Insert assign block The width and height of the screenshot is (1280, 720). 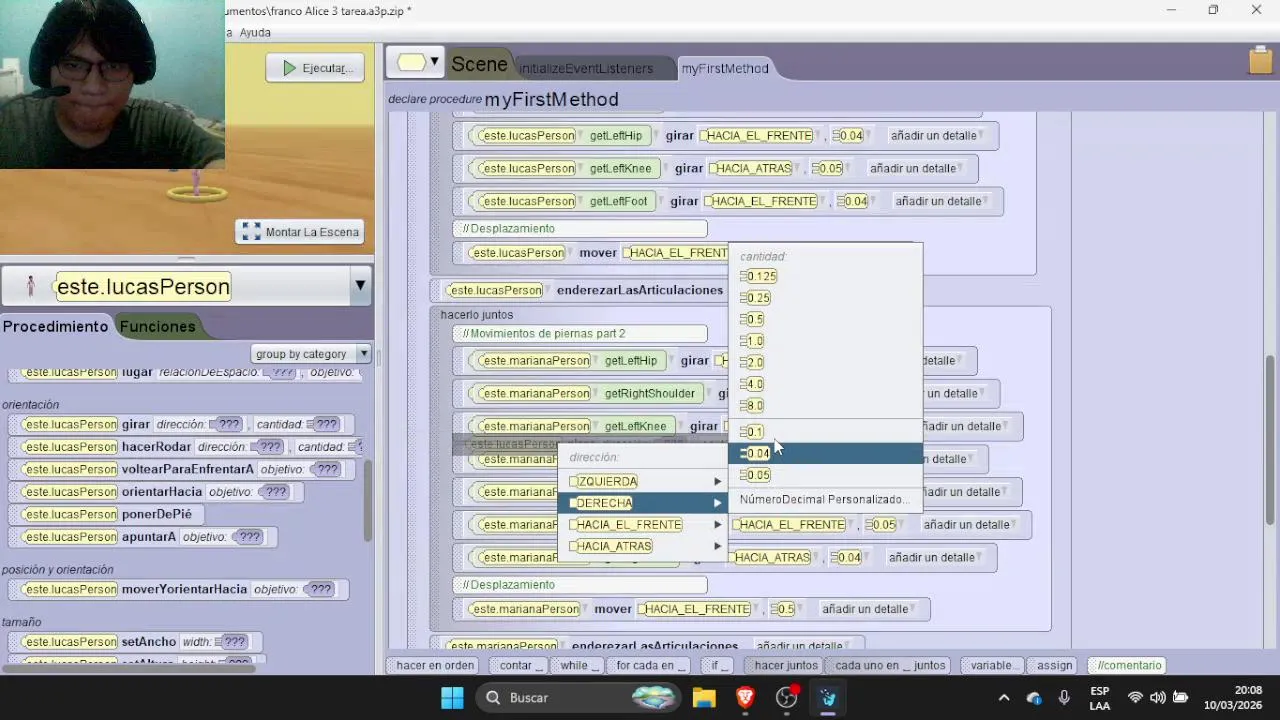tap(1054, 665)
